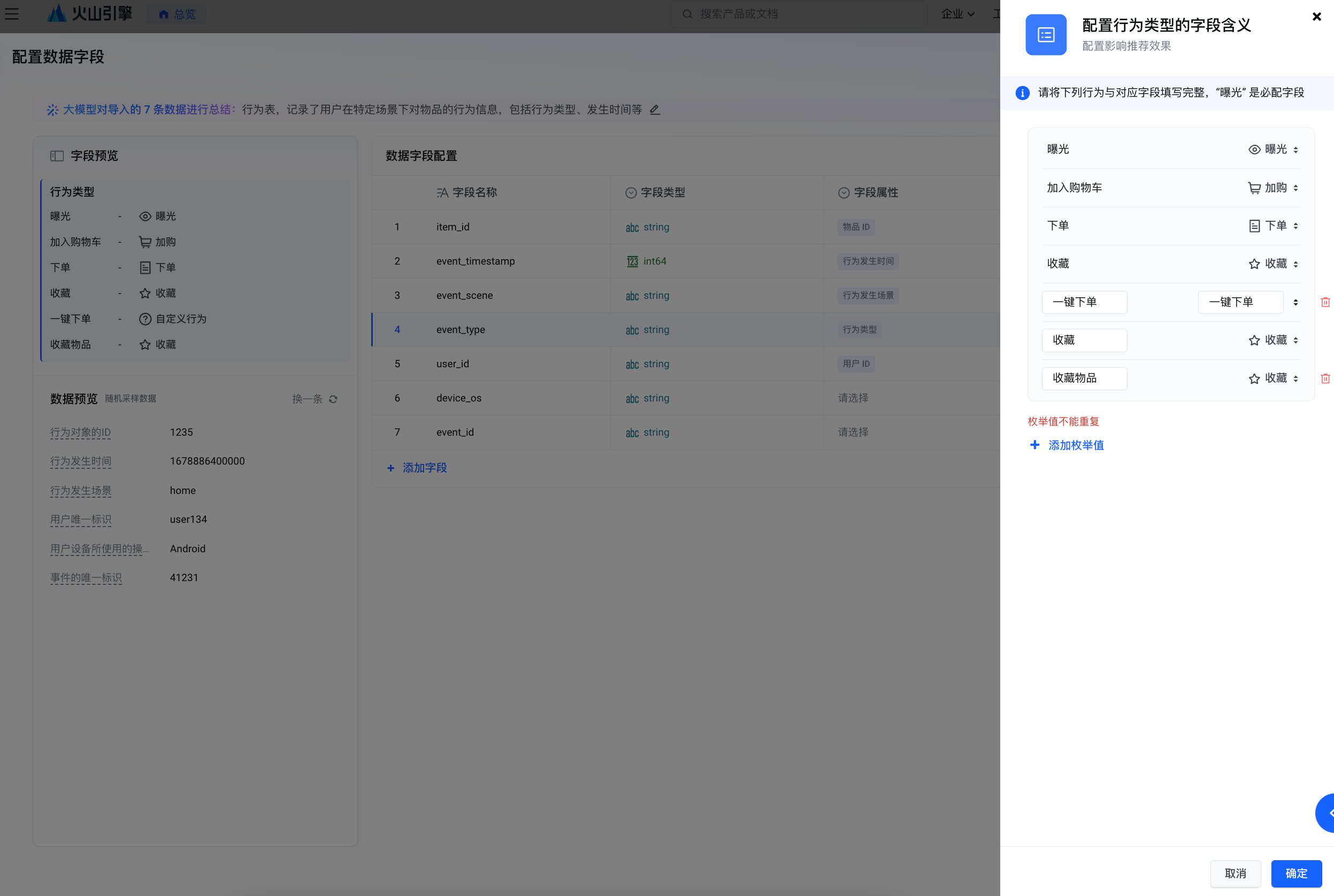The image size is (1334, 896).
Task: Delete the 收藏物品 enum row
Action: tap(1325, 379)
